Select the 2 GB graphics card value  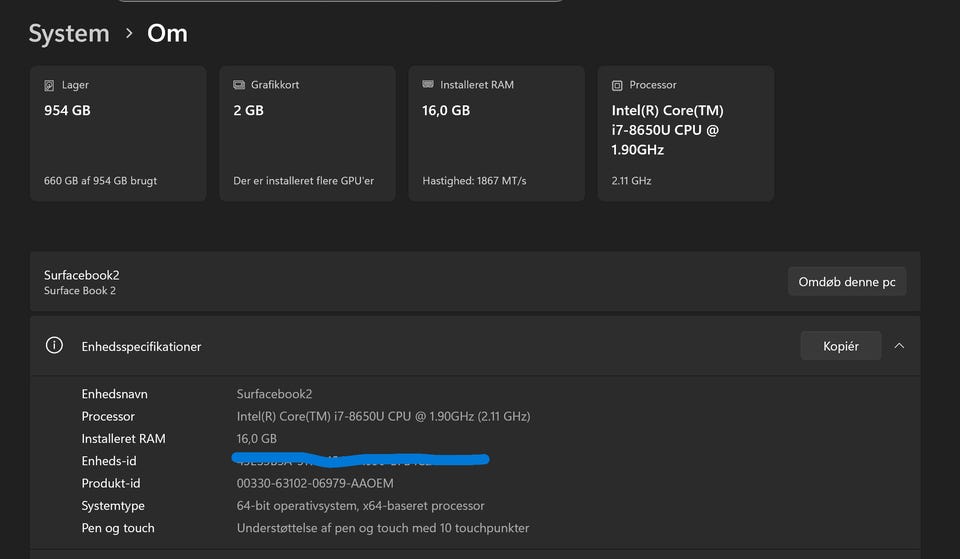[248, 110]
